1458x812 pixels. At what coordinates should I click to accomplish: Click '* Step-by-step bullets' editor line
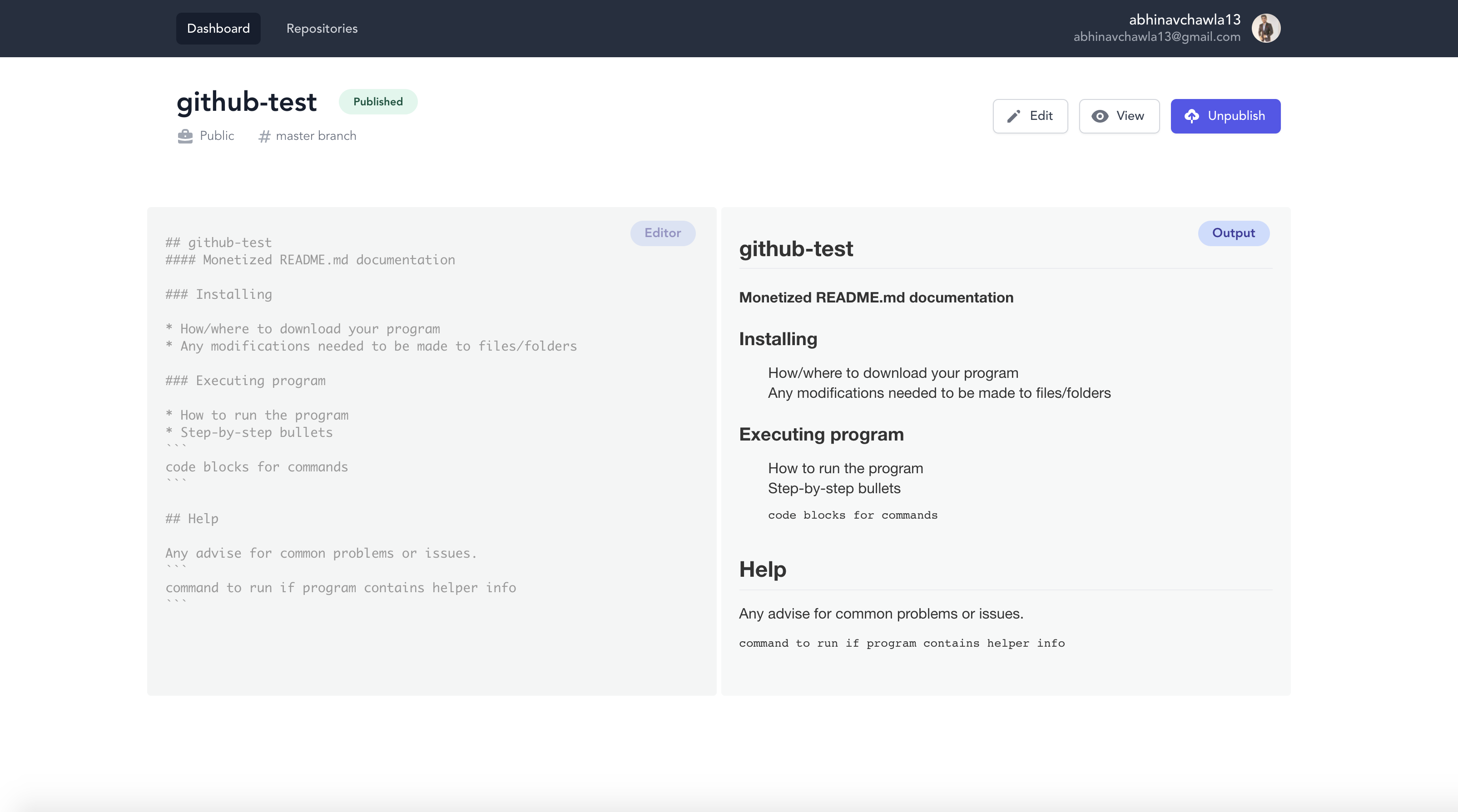coord(249,432)
